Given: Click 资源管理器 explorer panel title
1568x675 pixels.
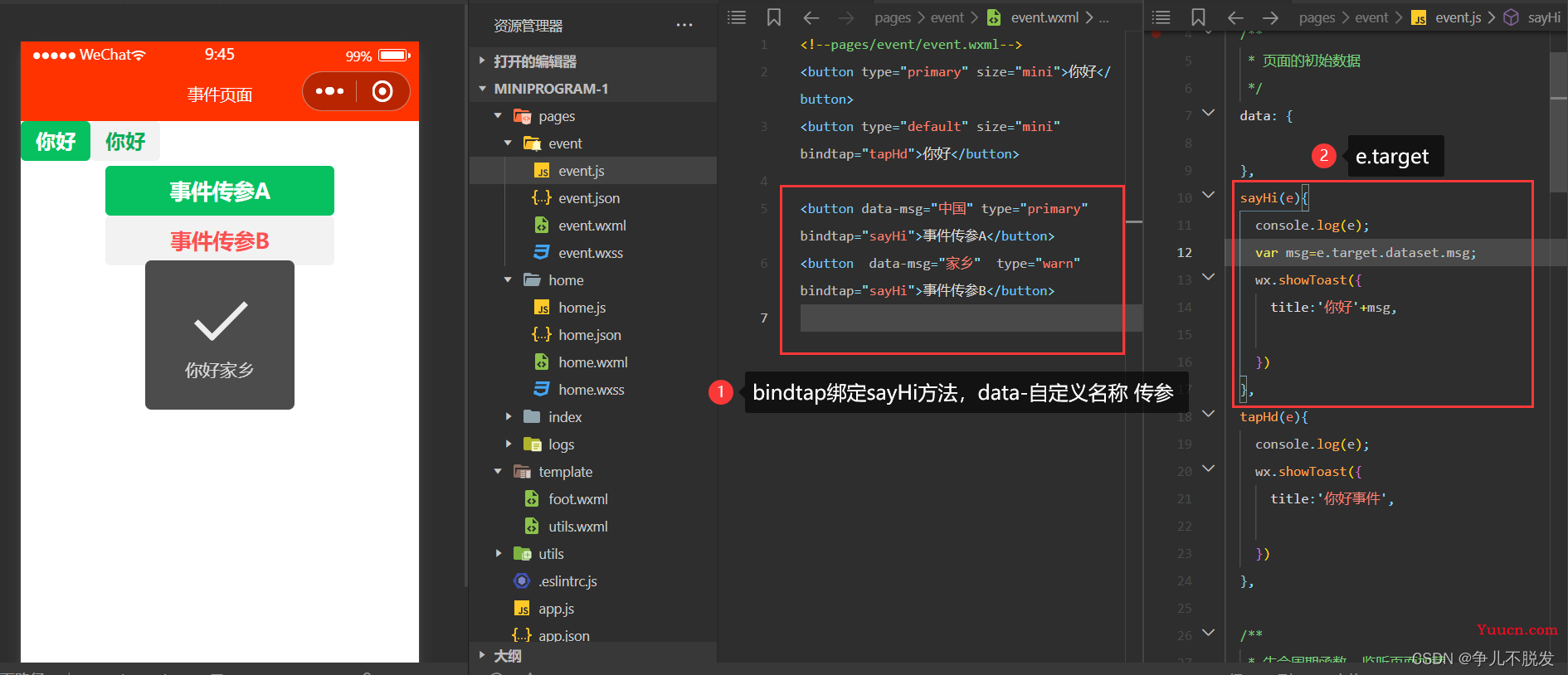Looking at the screenshot, I should pyautogui.click(x=528, y=26).
